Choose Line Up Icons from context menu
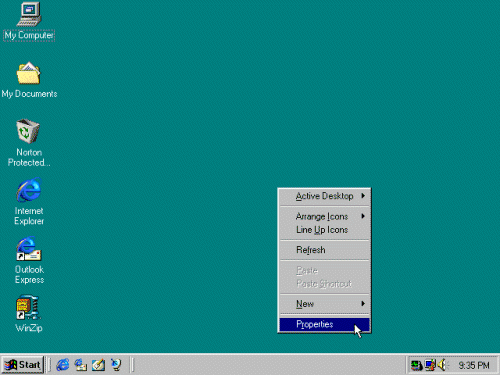Image resolution: width=500 pixels, height=375 pixels. (324, 230)
